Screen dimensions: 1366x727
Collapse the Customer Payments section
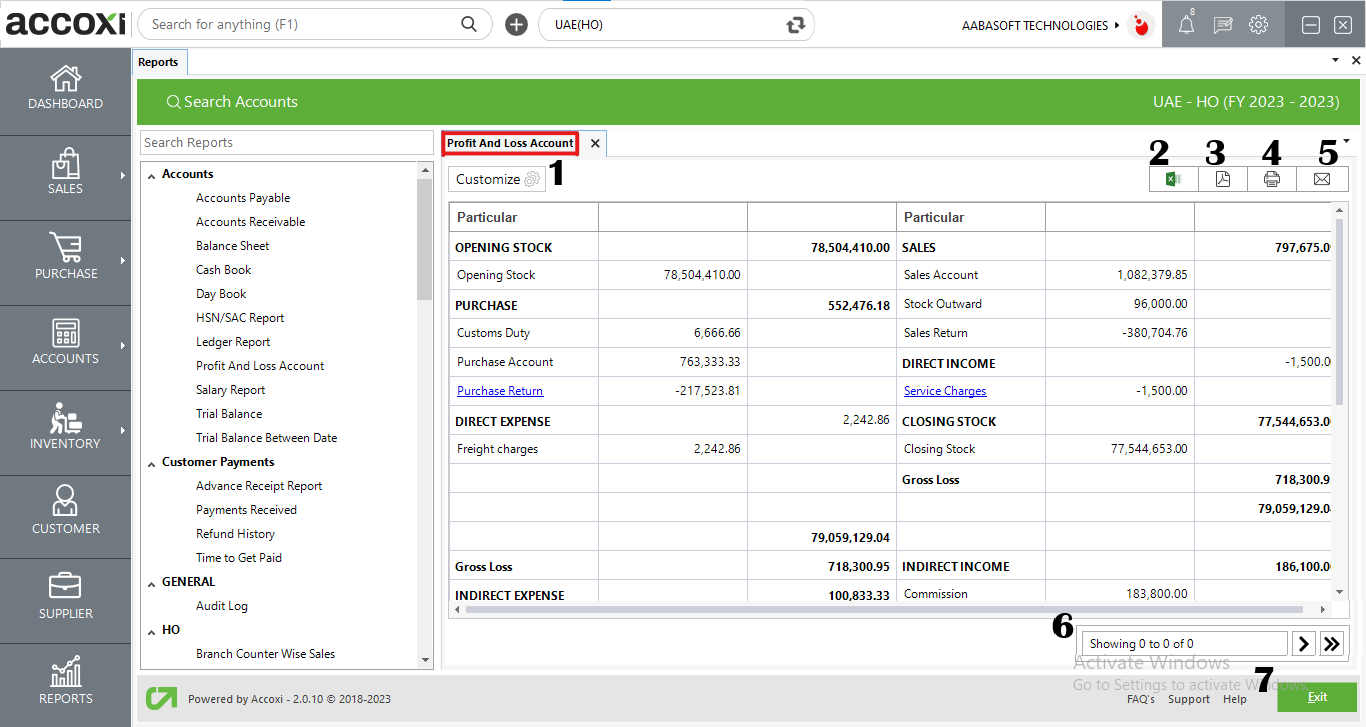(151, 461)
